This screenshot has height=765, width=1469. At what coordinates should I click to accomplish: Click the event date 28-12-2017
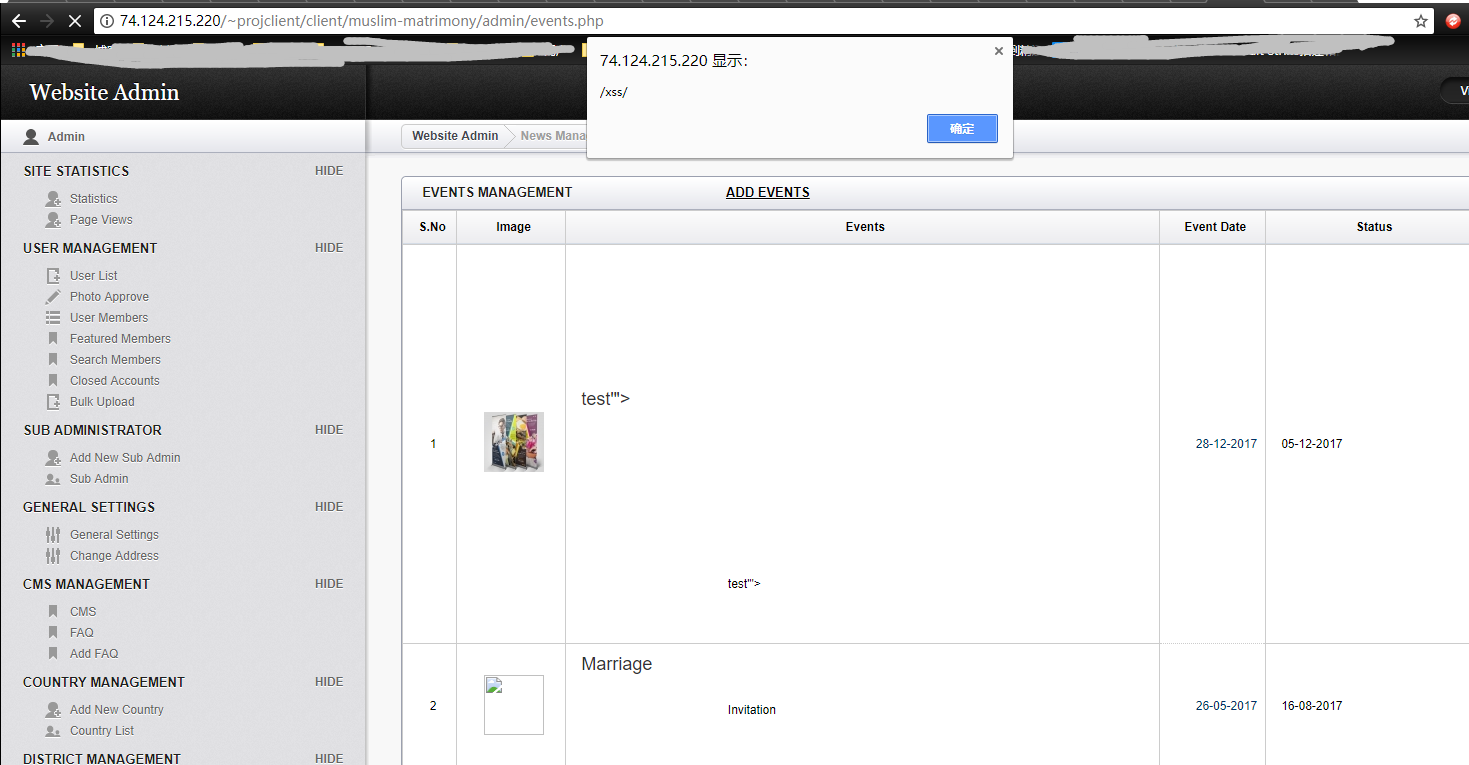(x=1226, y=444)
